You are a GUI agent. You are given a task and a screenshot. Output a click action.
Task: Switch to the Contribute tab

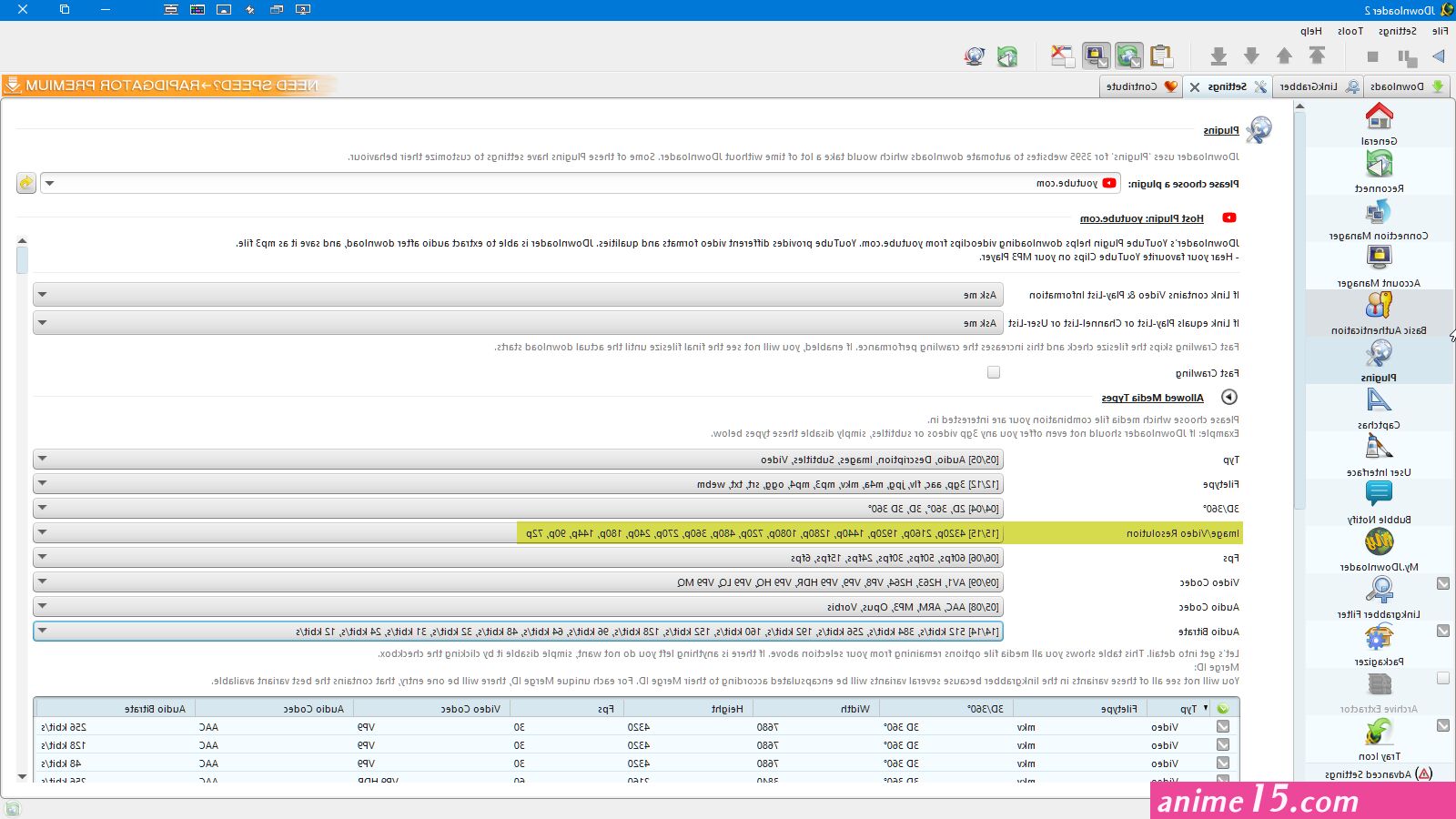coord(1141,86)
